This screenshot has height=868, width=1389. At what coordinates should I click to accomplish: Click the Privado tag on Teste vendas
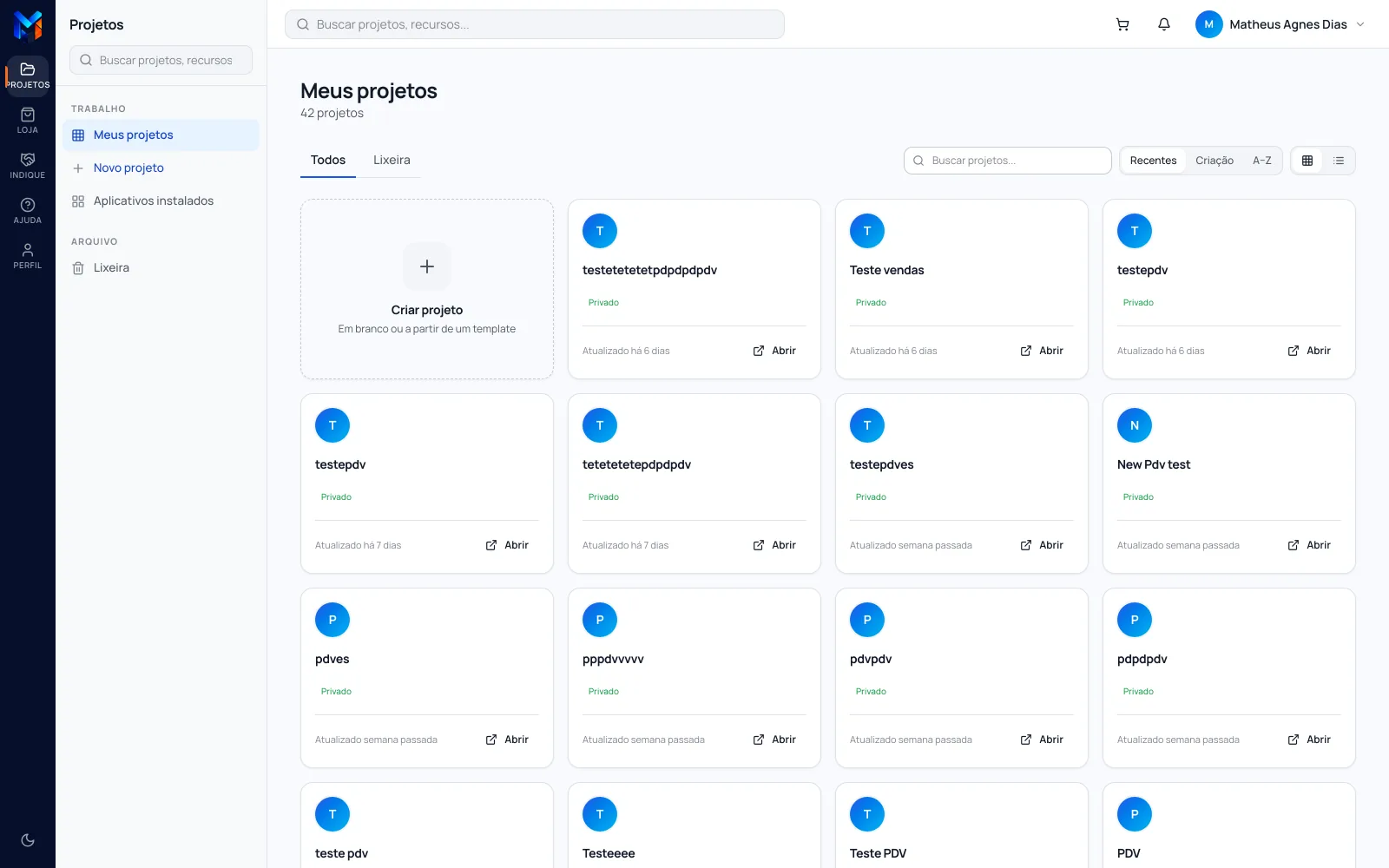tap(871, 303)
